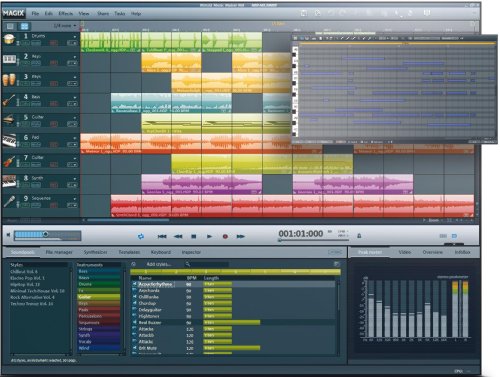Start playback with the play button
The height and width of the screenshot is (377, 500).
click(209, 236)
